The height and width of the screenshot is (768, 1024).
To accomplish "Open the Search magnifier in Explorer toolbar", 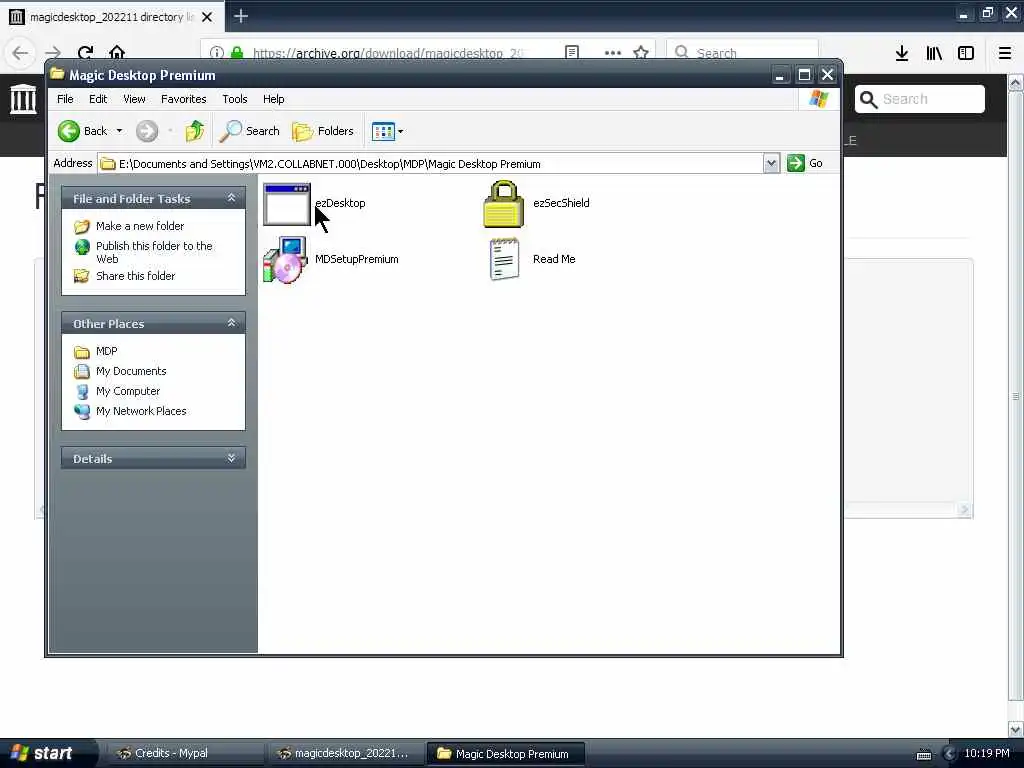I will click(x=249, y=131).
